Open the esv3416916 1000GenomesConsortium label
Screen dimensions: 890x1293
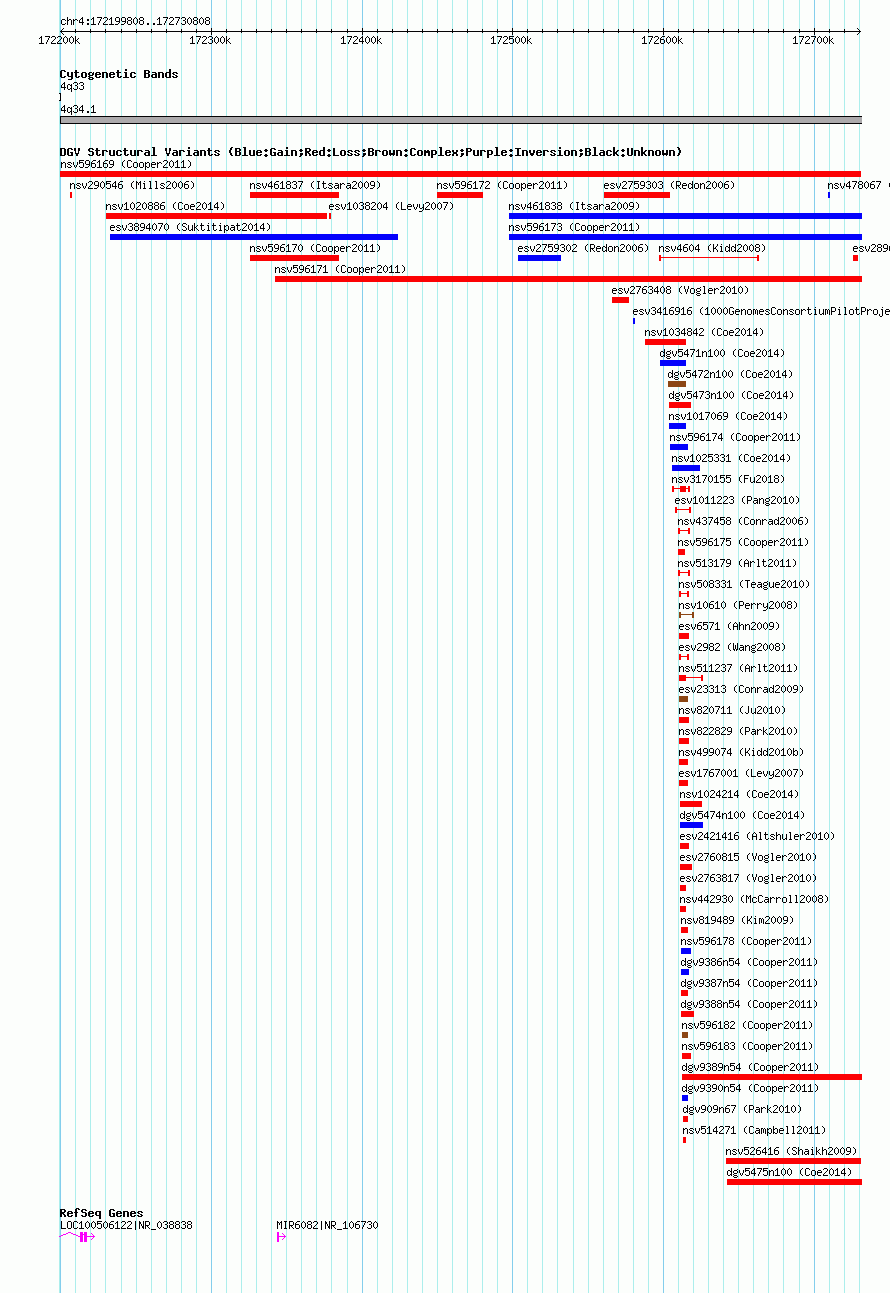point(761,311)
